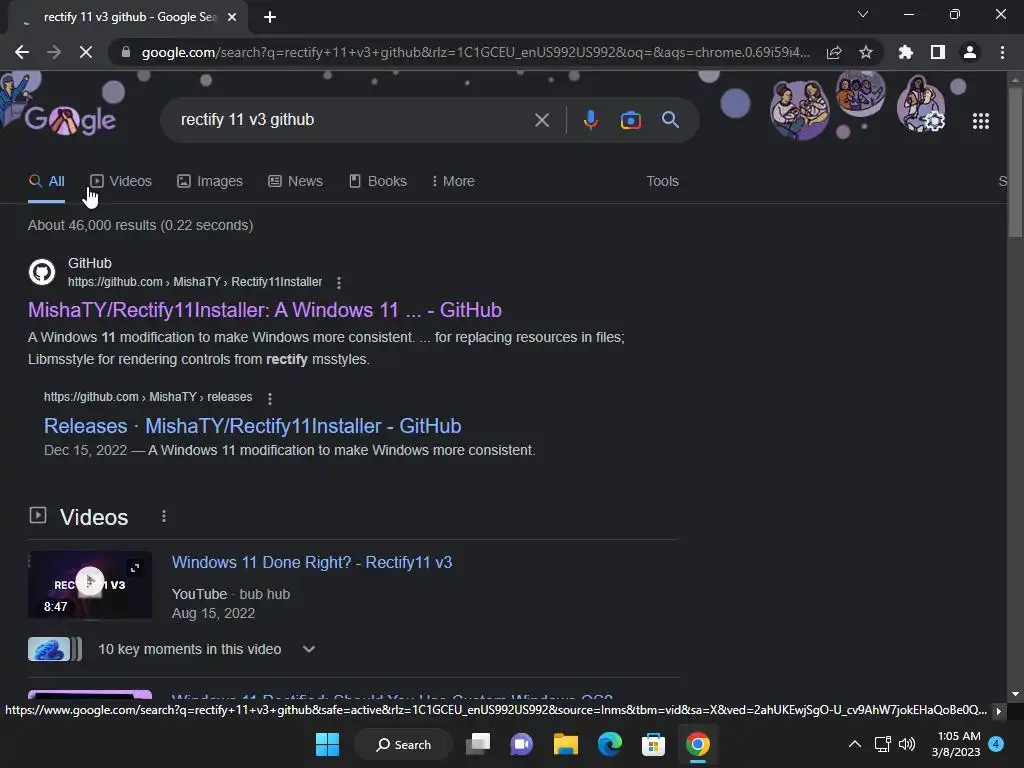Open the Chrome profile avatar

coord(969,52)
